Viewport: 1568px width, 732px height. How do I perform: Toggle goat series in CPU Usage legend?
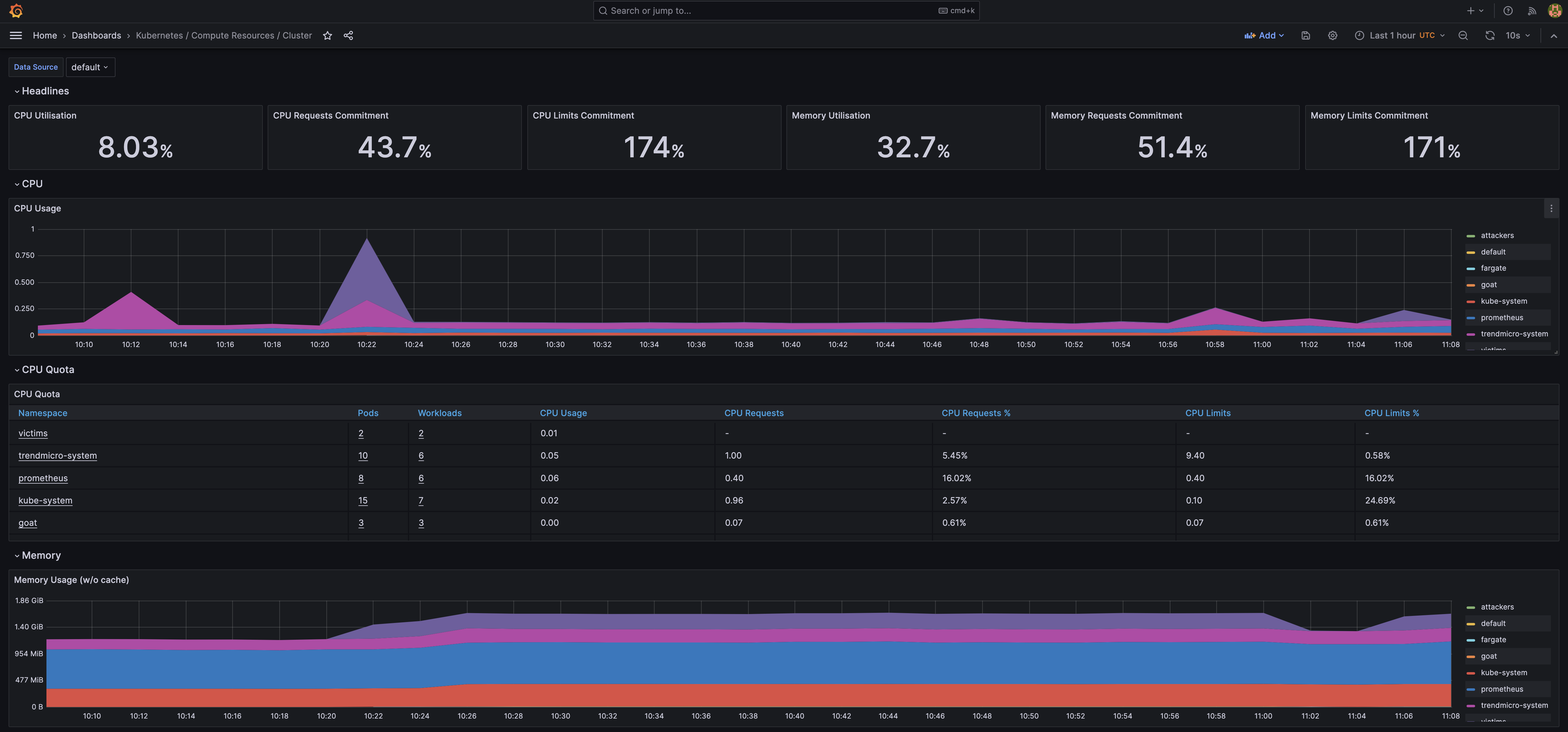click(1489, 285)
